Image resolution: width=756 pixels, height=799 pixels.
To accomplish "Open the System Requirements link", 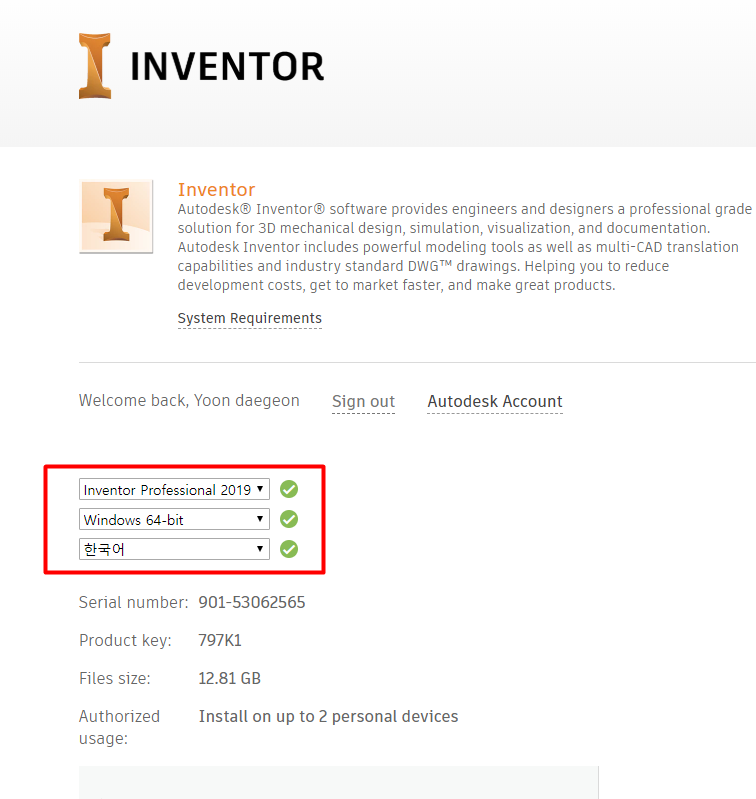I will pos(250,318).
